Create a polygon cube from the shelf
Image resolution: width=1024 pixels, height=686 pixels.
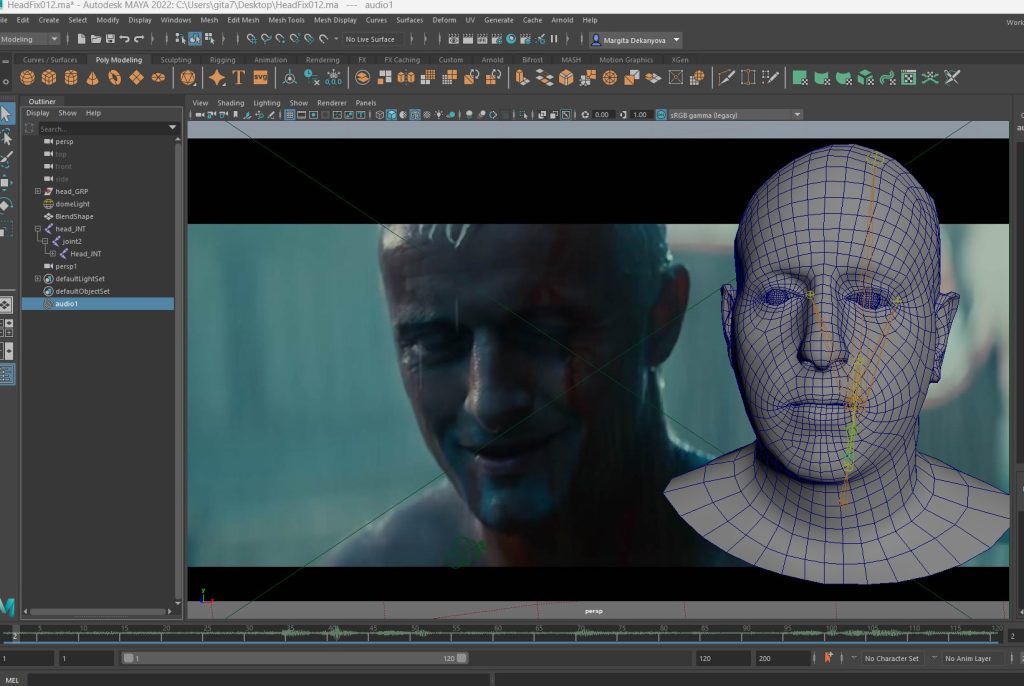click(x=49, y=78)
